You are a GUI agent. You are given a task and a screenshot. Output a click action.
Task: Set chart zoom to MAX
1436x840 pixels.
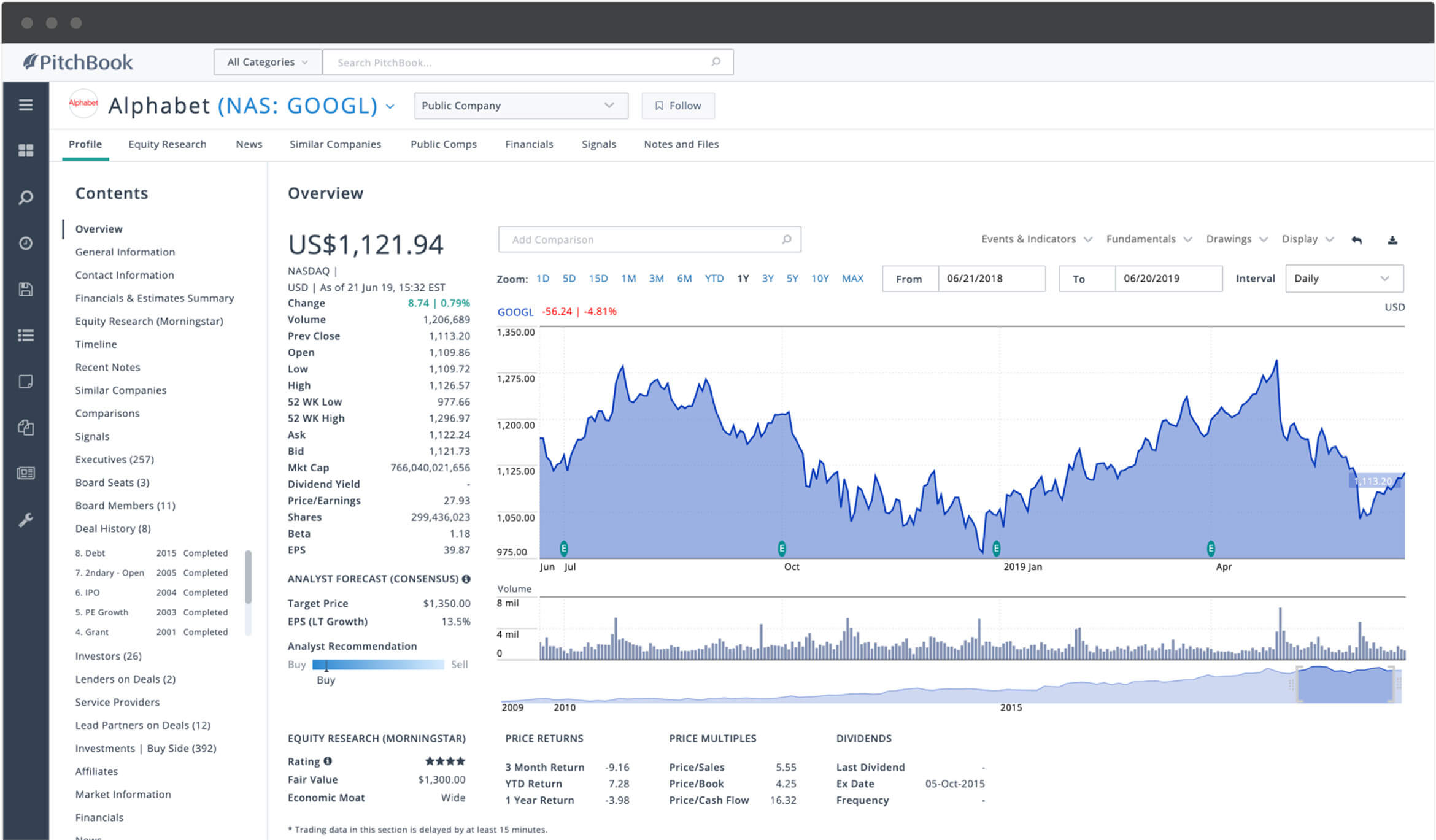[852, 279]
